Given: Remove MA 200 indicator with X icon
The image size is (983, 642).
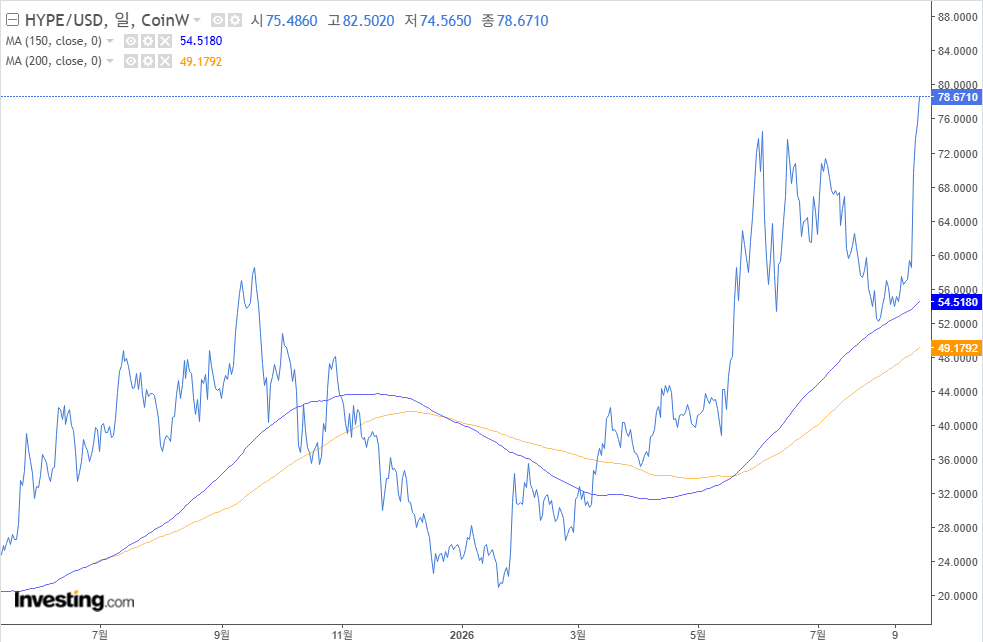Looking at the screenshot, I should click(164, 61).
